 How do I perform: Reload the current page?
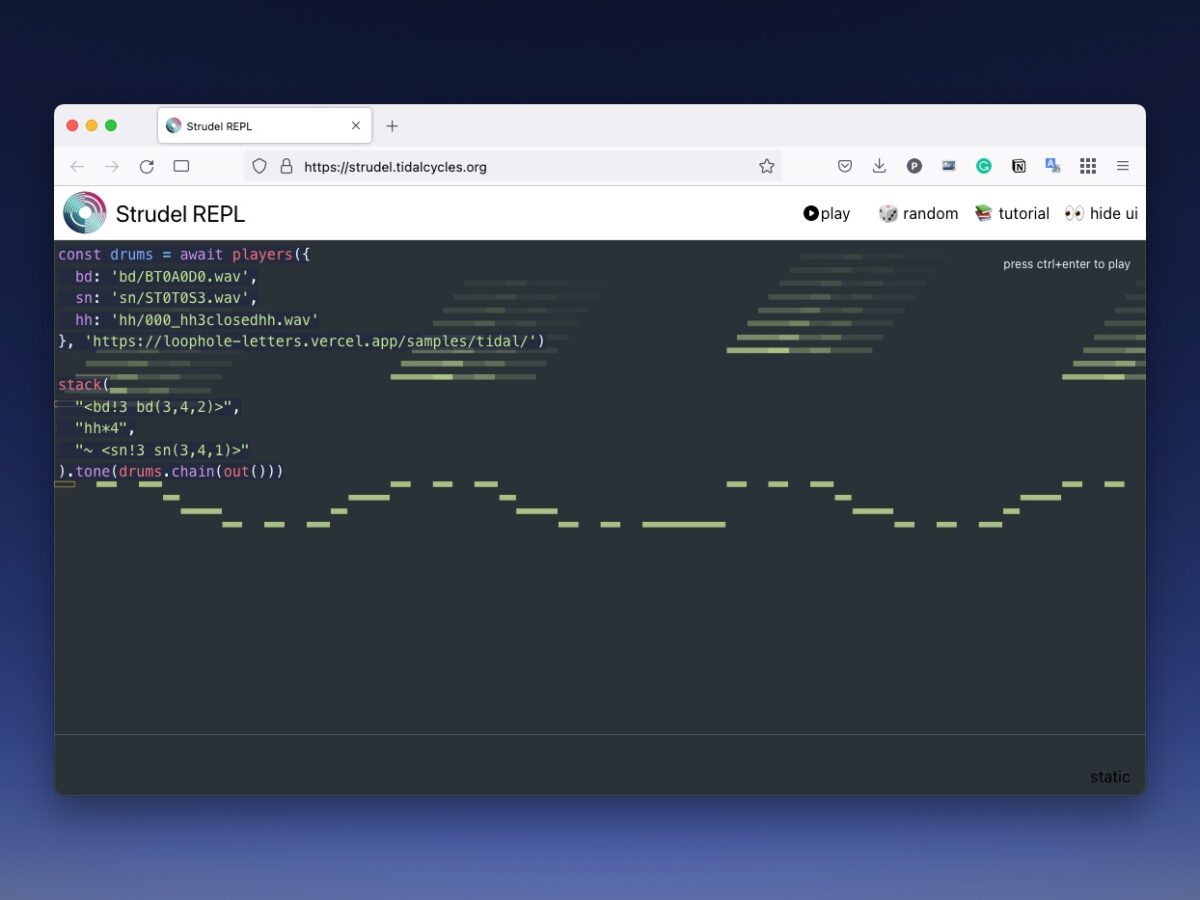[147, 167]
